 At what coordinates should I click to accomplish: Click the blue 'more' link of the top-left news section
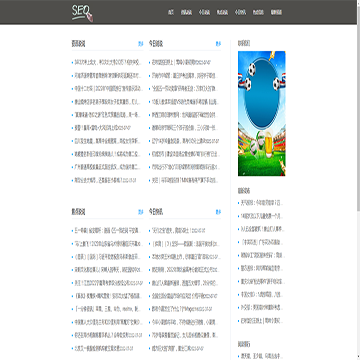coord(141,44)
